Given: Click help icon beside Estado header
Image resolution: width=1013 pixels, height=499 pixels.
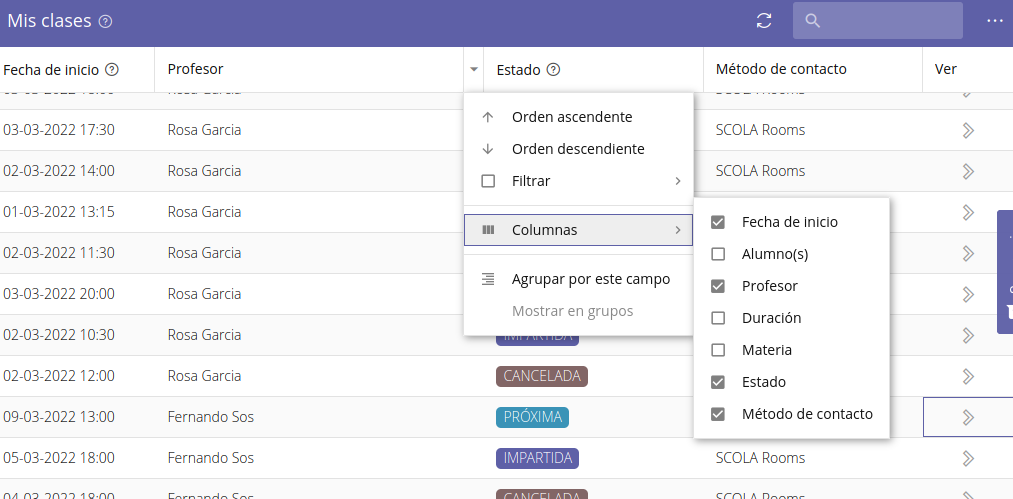Looking at the screenshot, I should [x=553, y=70].
